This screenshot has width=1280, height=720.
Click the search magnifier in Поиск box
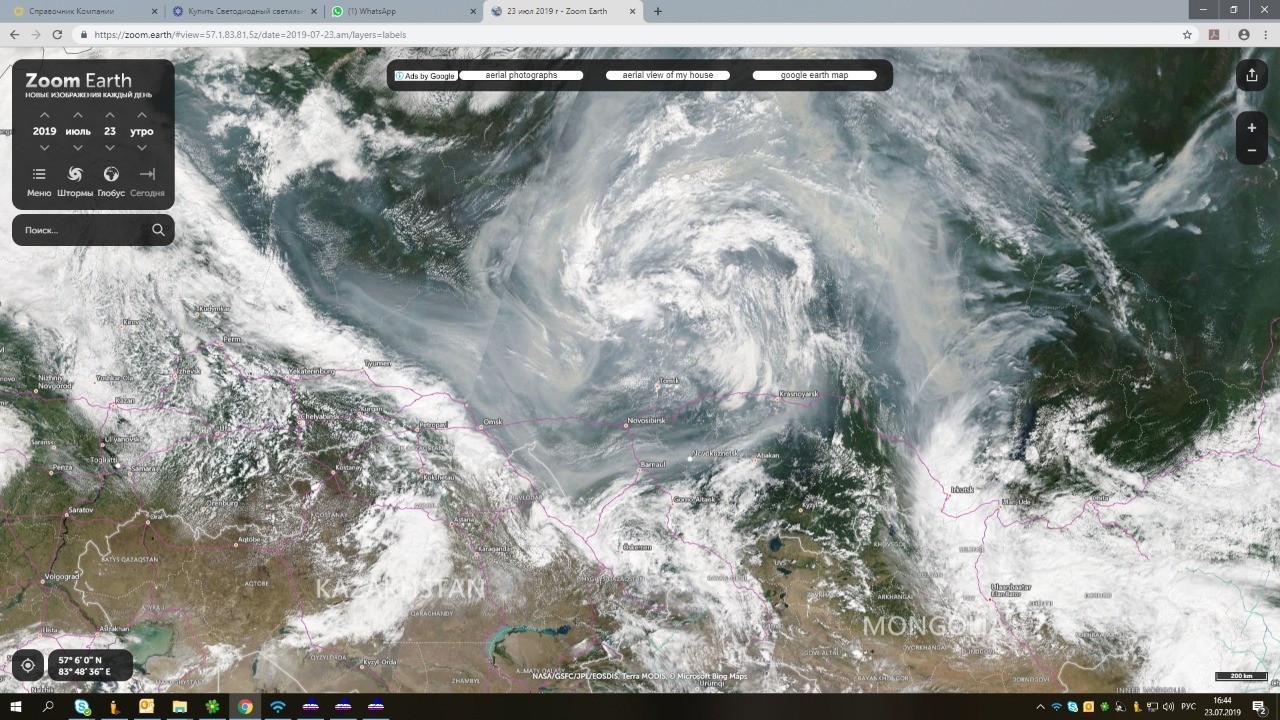click(x=158, y=230)
